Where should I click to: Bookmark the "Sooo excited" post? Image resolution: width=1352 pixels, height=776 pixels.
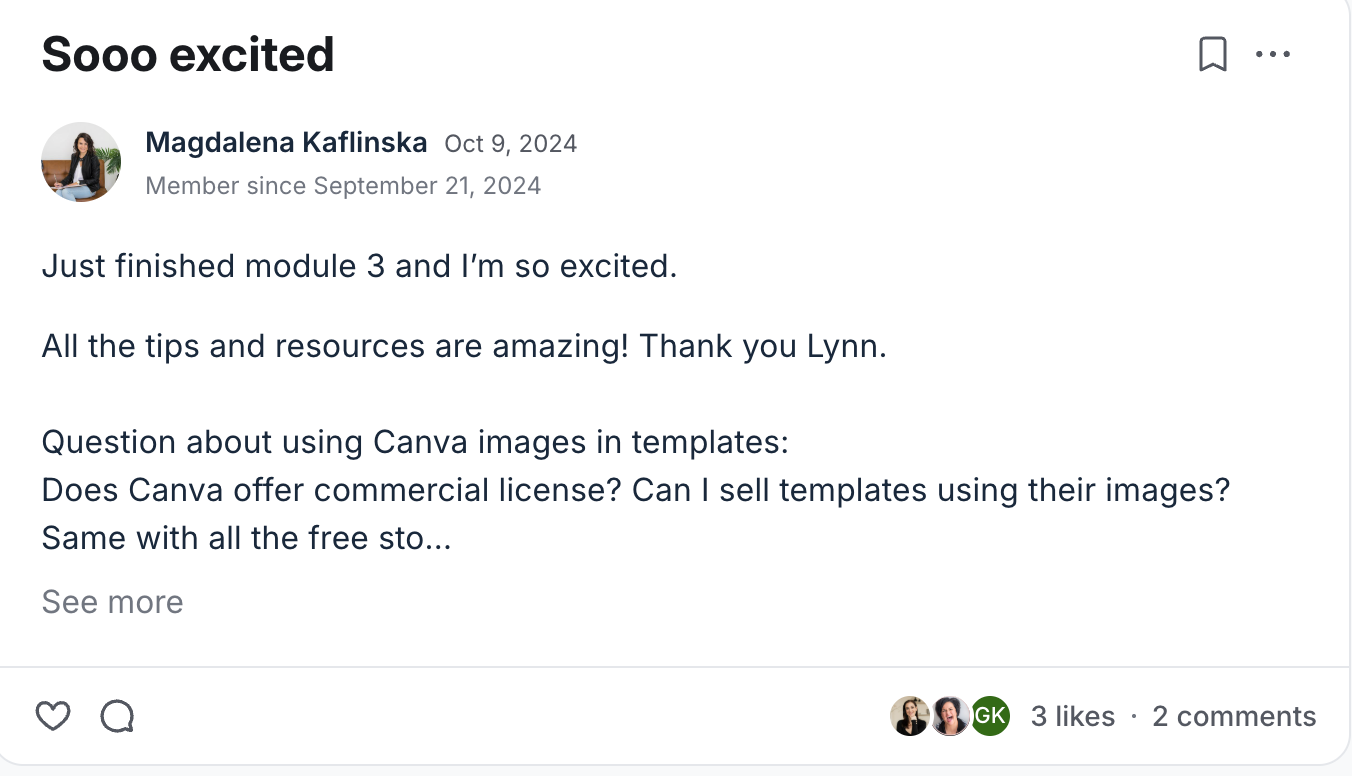pyautogui.click(x=1212, y=55)
